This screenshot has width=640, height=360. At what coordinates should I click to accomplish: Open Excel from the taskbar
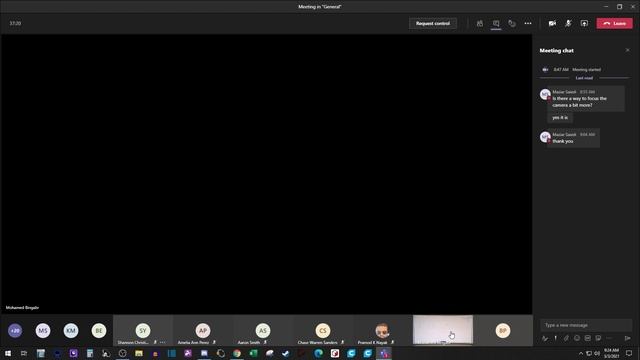(253, 353)
